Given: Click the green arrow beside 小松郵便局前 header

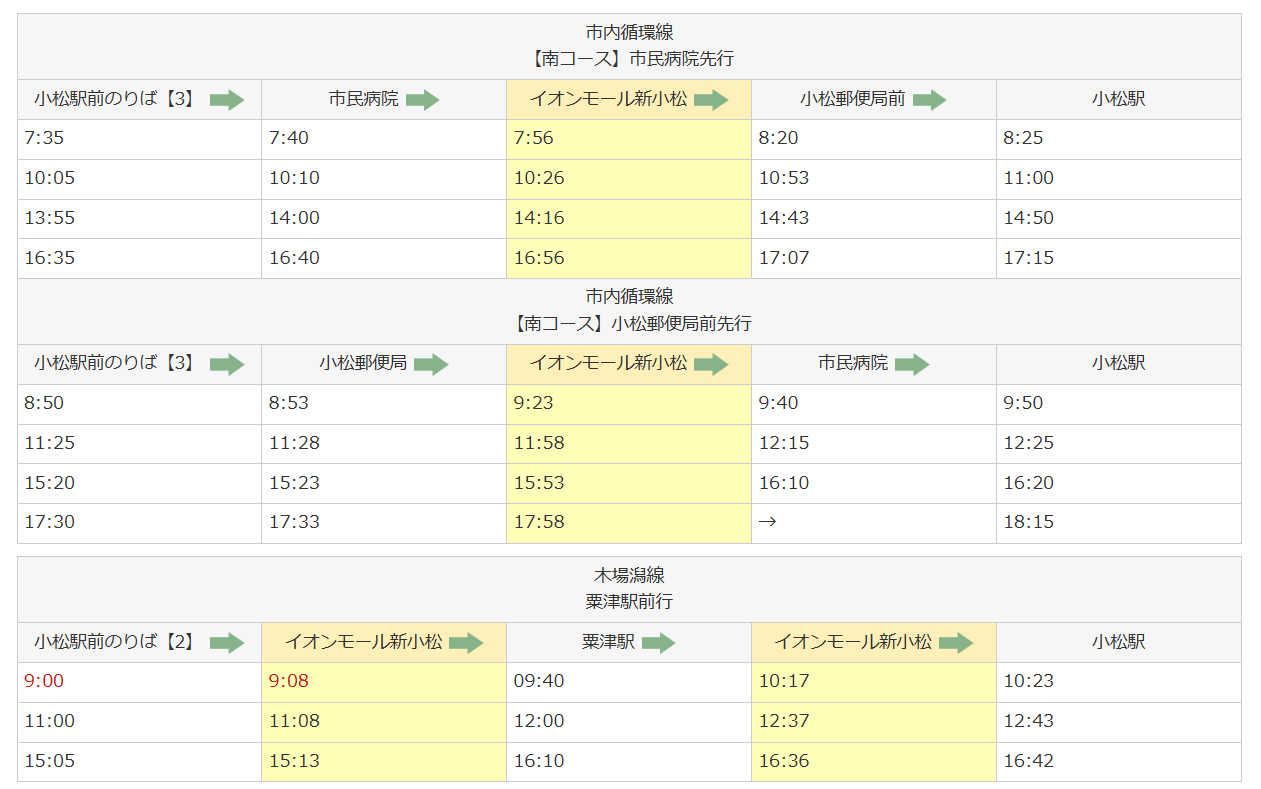Looking at the screenshot, I should click(929, 100).
